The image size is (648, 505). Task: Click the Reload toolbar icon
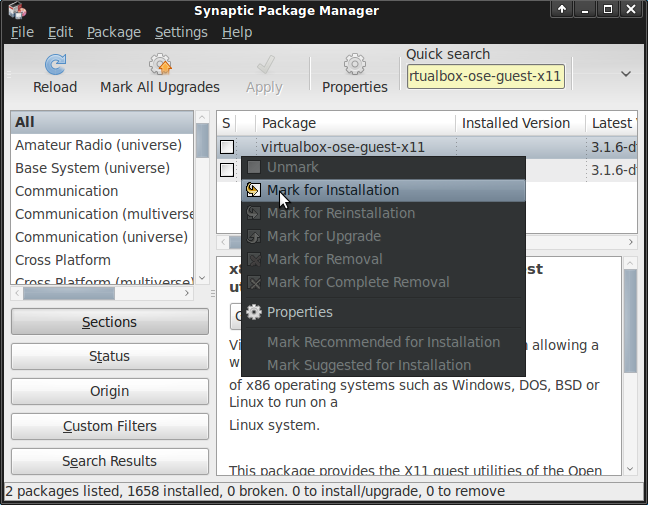[x=55, y=64]
